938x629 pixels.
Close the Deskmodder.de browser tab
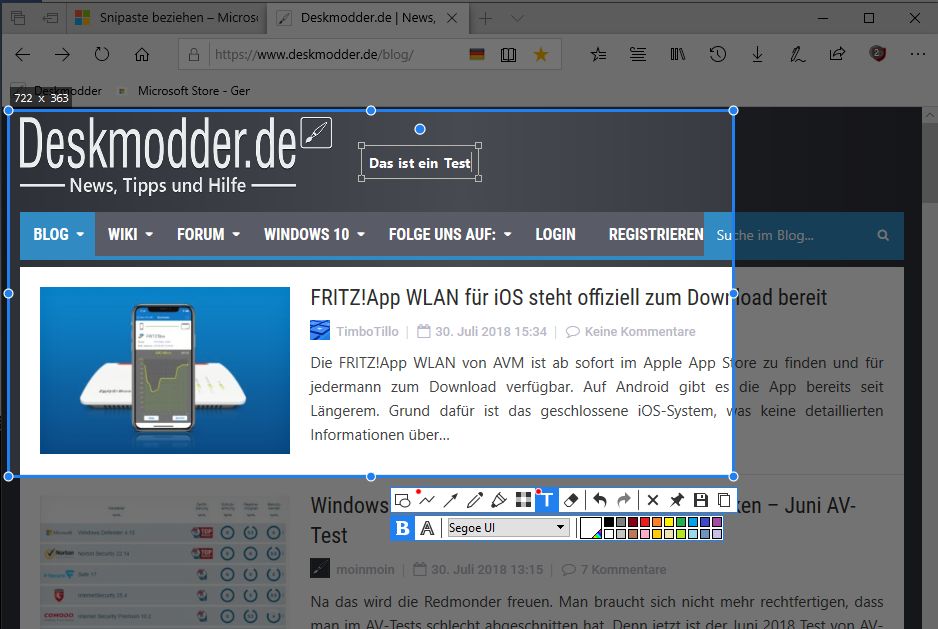[x=452, y=18]
